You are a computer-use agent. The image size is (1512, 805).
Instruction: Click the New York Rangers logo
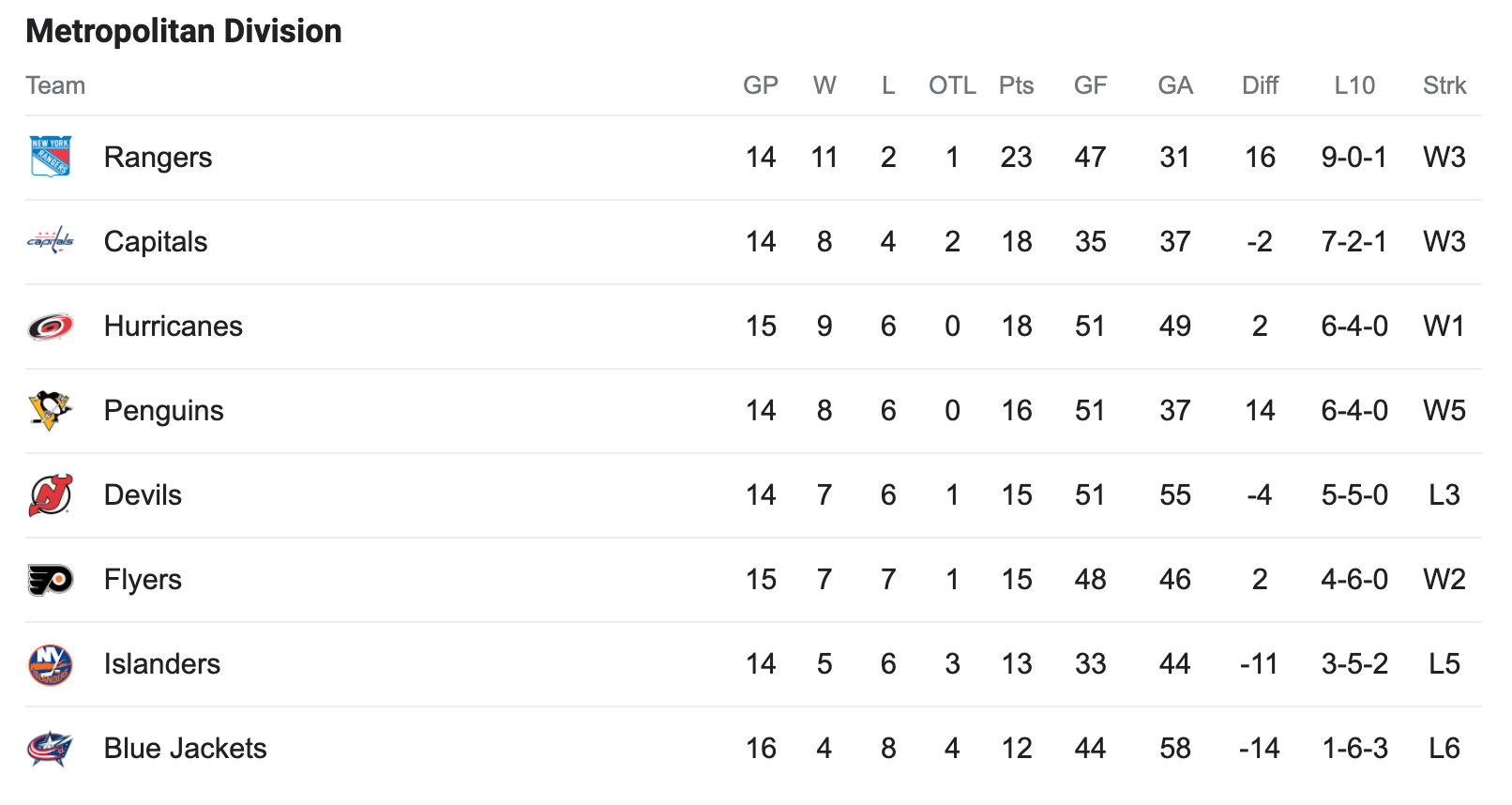tap(51, 157)
